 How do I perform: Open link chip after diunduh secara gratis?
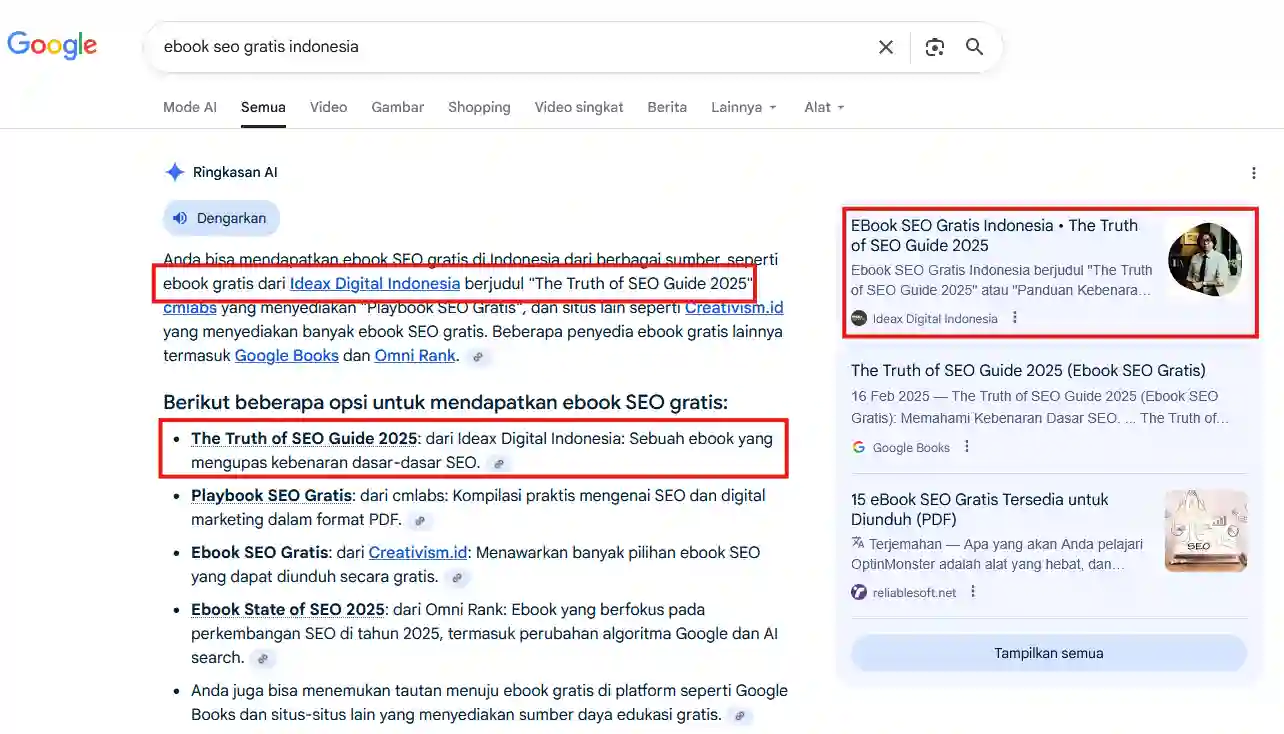pyautogui.click(x=457, y=578)
